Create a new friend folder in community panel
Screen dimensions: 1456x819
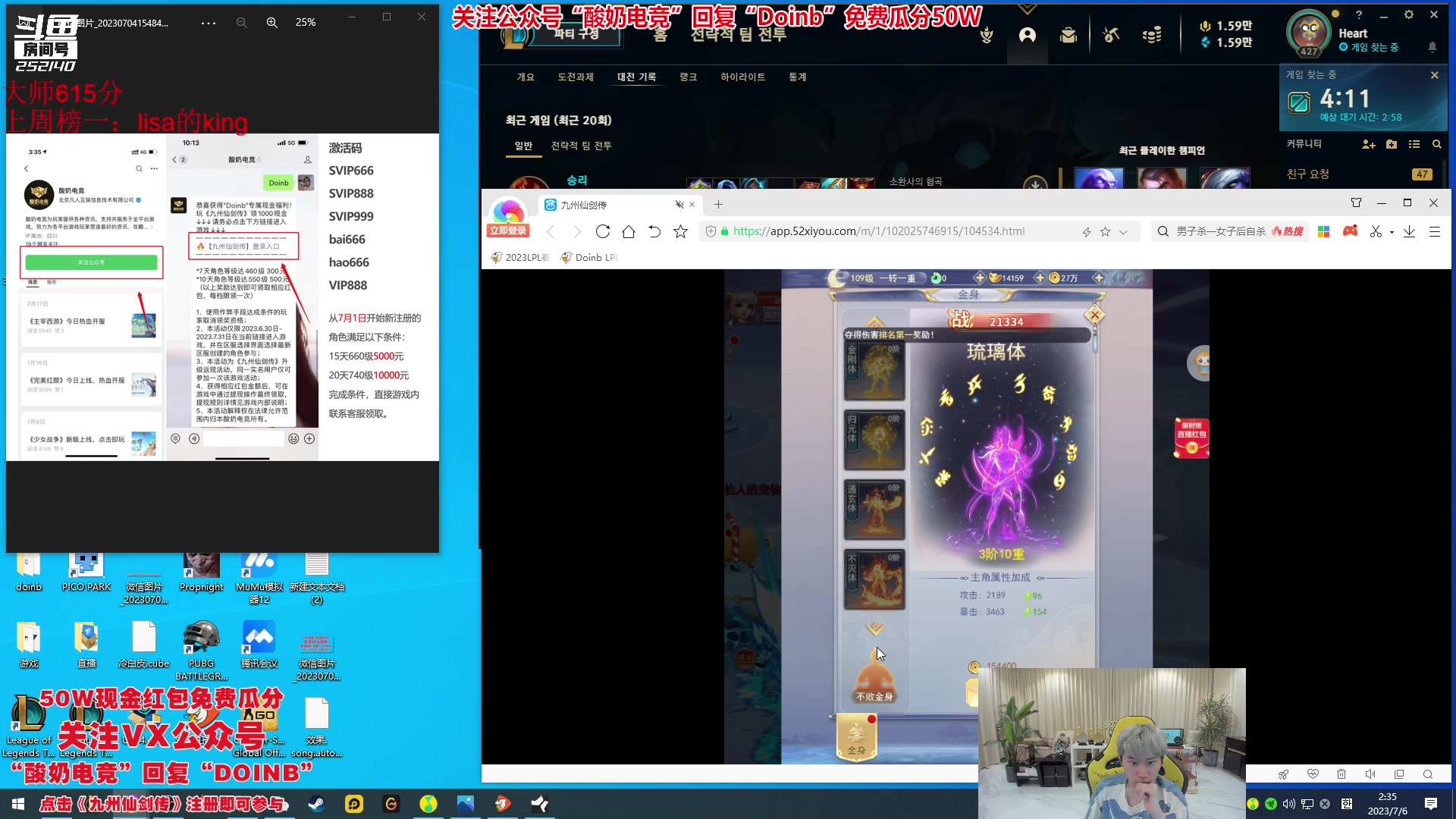1392,144
